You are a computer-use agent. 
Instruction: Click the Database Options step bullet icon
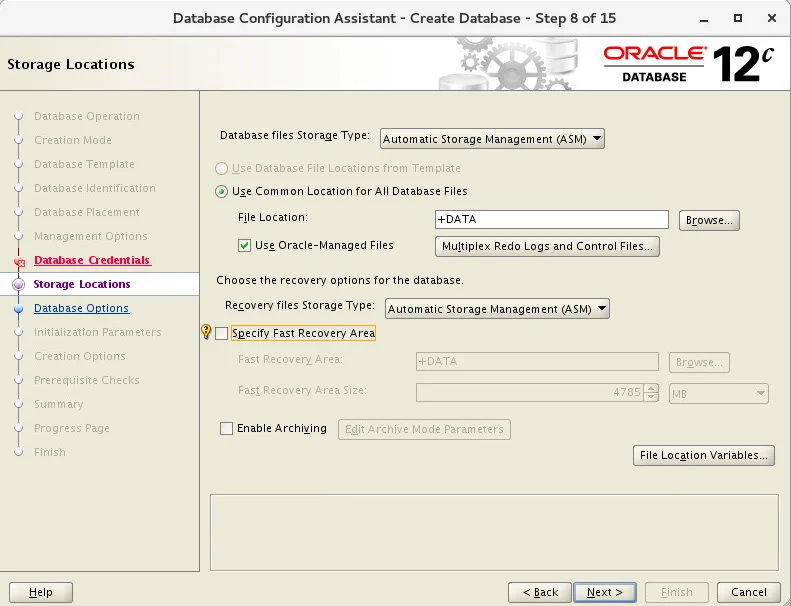point(19,308)
